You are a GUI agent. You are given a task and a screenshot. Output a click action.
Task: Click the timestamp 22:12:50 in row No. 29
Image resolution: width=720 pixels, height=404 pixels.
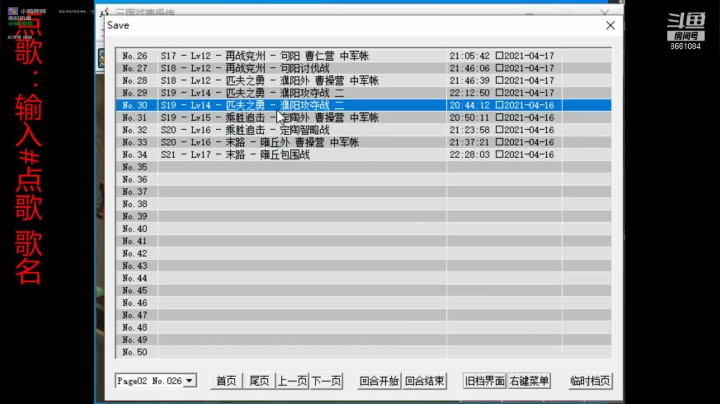coord(469,93)
